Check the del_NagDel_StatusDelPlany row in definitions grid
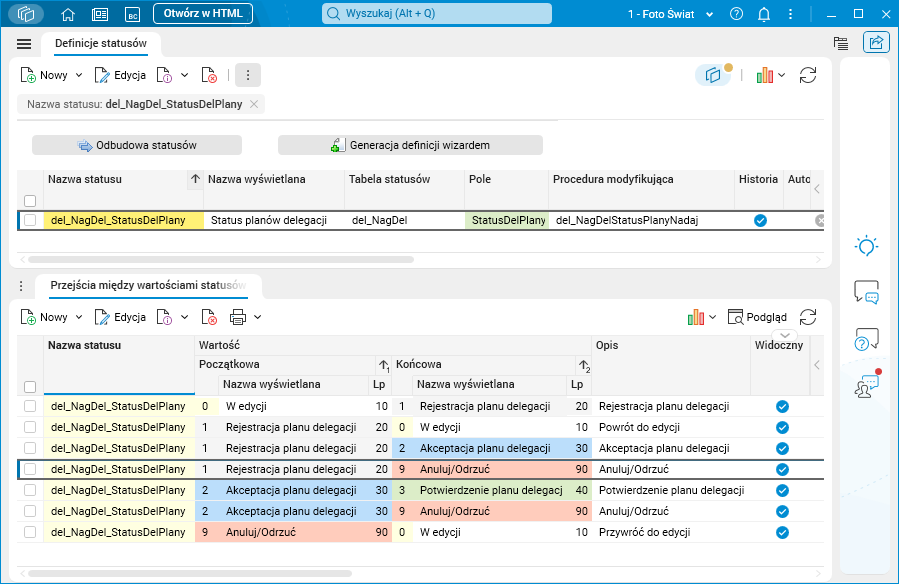Image resolution: width=899 pixels, height=584 pixels. [30, 220]
